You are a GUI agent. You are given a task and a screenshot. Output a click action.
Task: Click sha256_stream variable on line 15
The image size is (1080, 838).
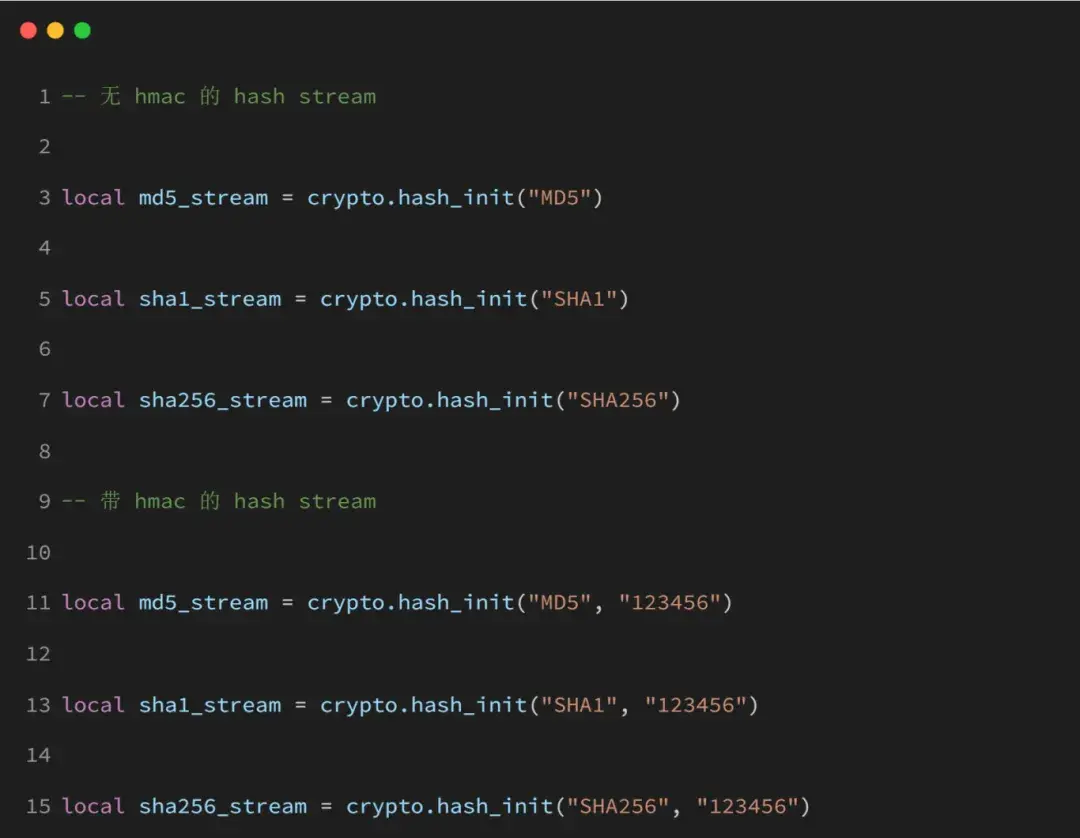click(x=222, y=806)
